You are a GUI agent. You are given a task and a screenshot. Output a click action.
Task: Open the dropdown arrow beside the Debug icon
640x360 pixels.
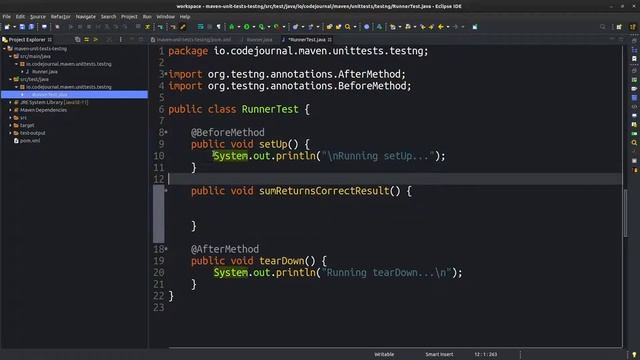239,27
